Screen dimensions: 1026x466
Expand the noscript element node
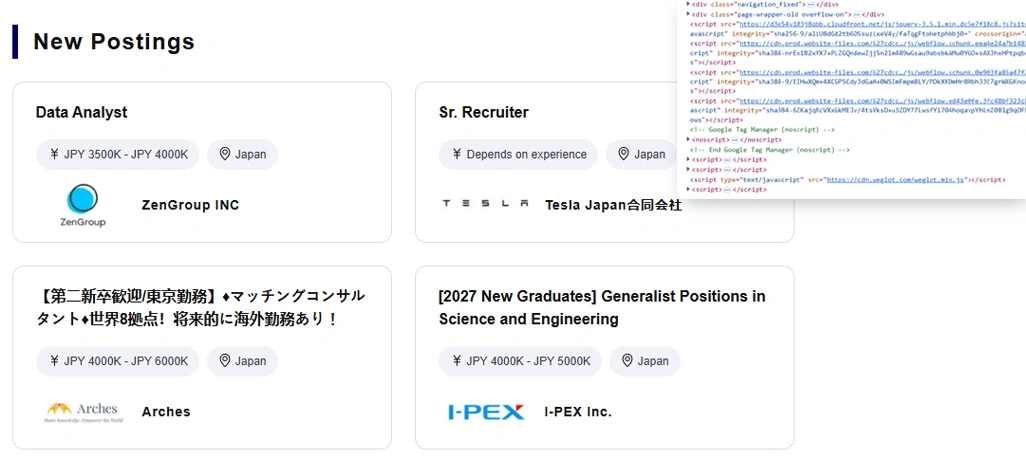[x=688, y=140]
